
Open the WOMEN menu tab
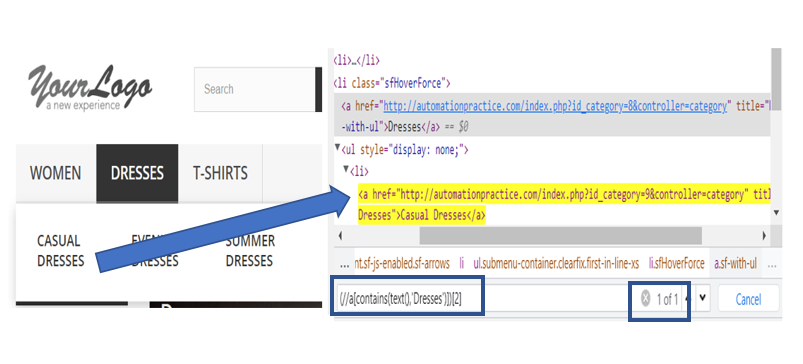[x=55, y=173]
